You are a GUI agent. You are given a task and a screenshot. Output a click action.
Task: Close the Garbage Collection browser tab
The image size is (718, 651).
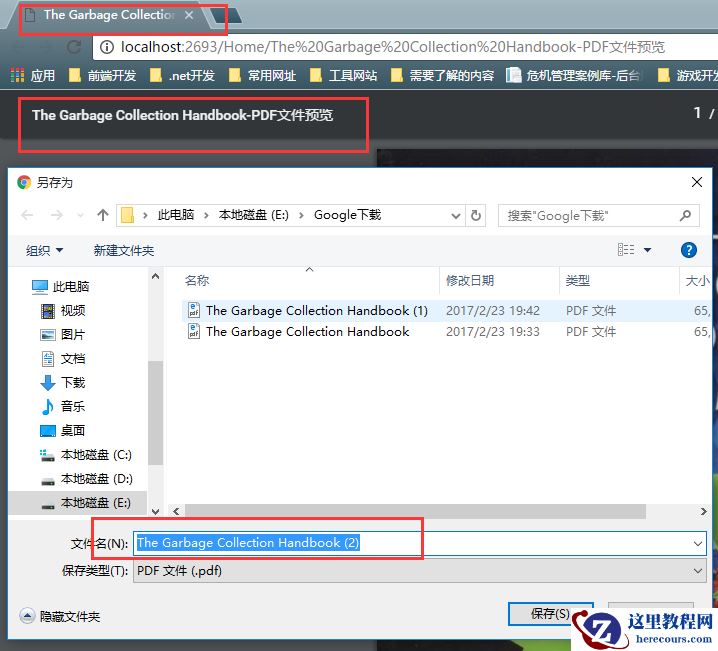[x=189, y=15]
